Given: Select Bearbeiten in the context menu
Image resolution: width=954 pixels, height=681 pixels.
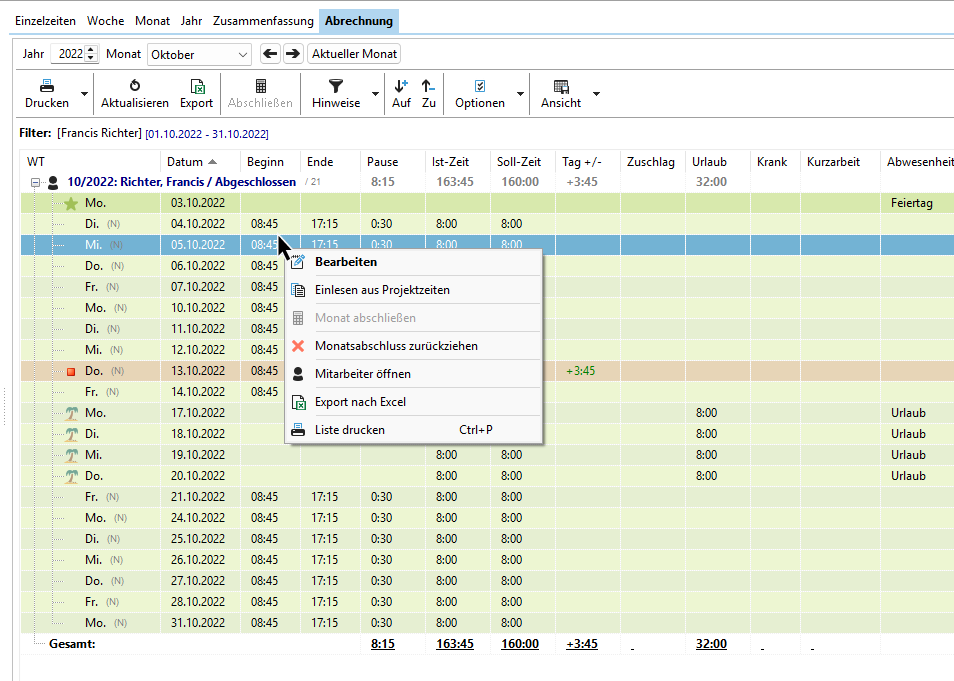Looking at the screenshot, I should pos(345,262).
